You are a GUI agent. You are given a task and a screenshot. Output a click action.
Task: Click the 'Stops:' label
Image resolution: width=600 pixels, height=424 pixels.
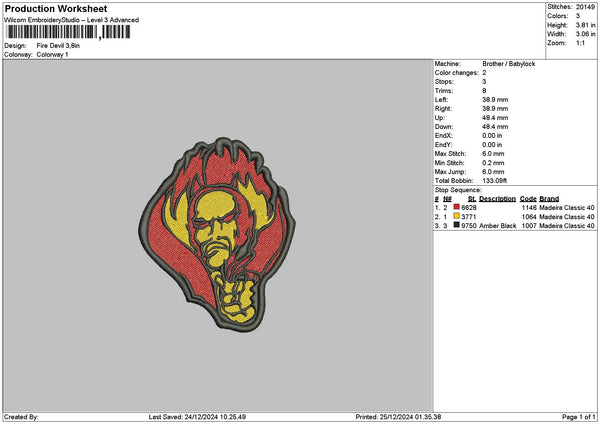[444, 82]
